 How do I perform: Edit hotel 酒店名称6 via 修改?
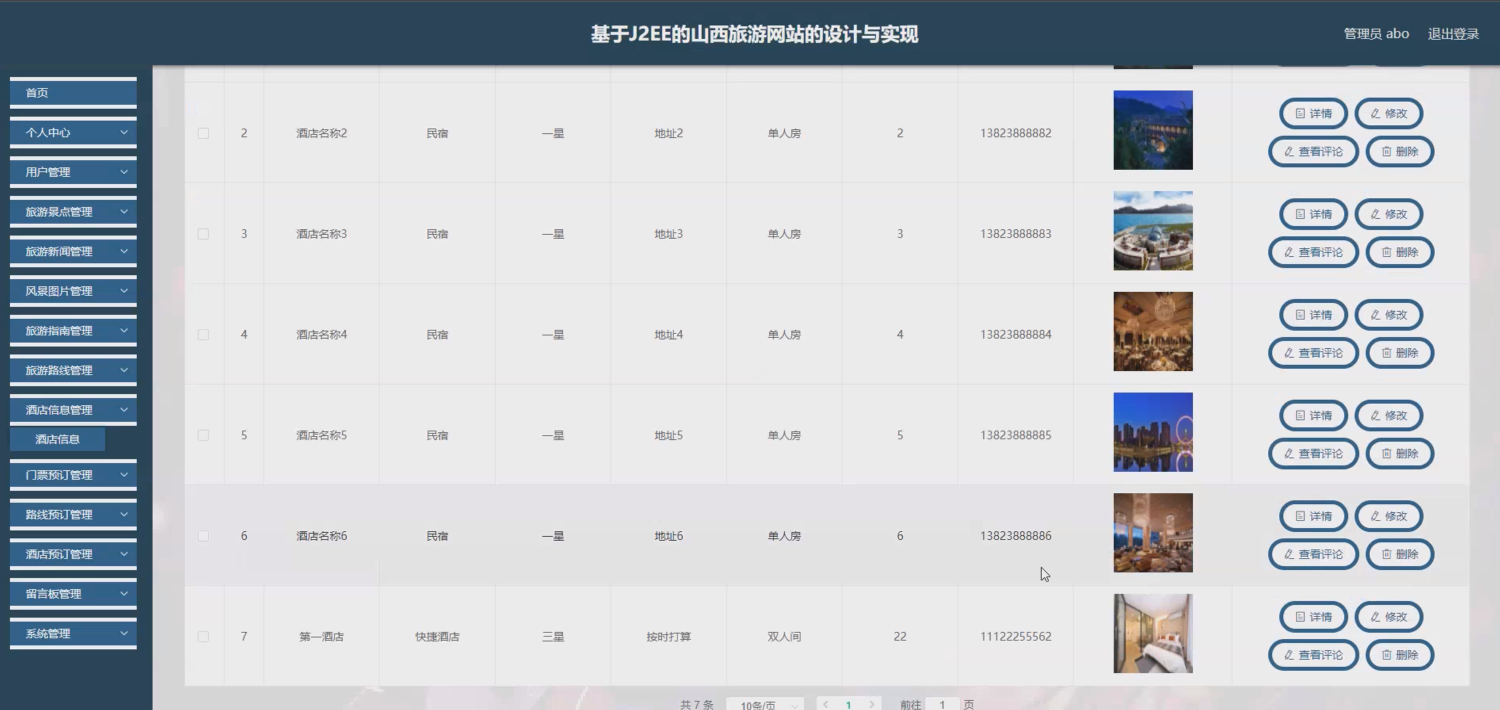1389,516
